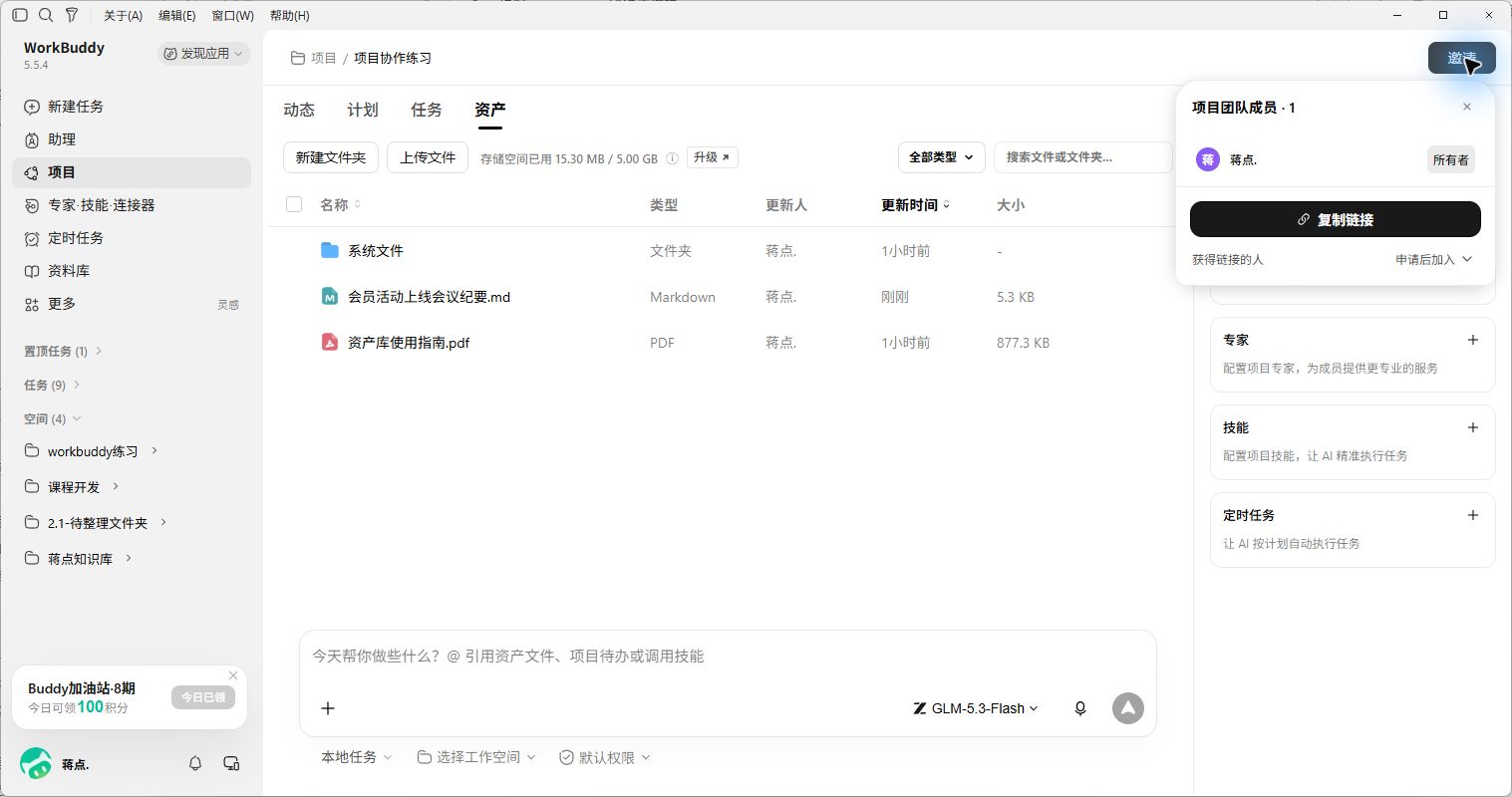Open the search magnifier icon
1512x797 pixels.
tap(46, 15)
